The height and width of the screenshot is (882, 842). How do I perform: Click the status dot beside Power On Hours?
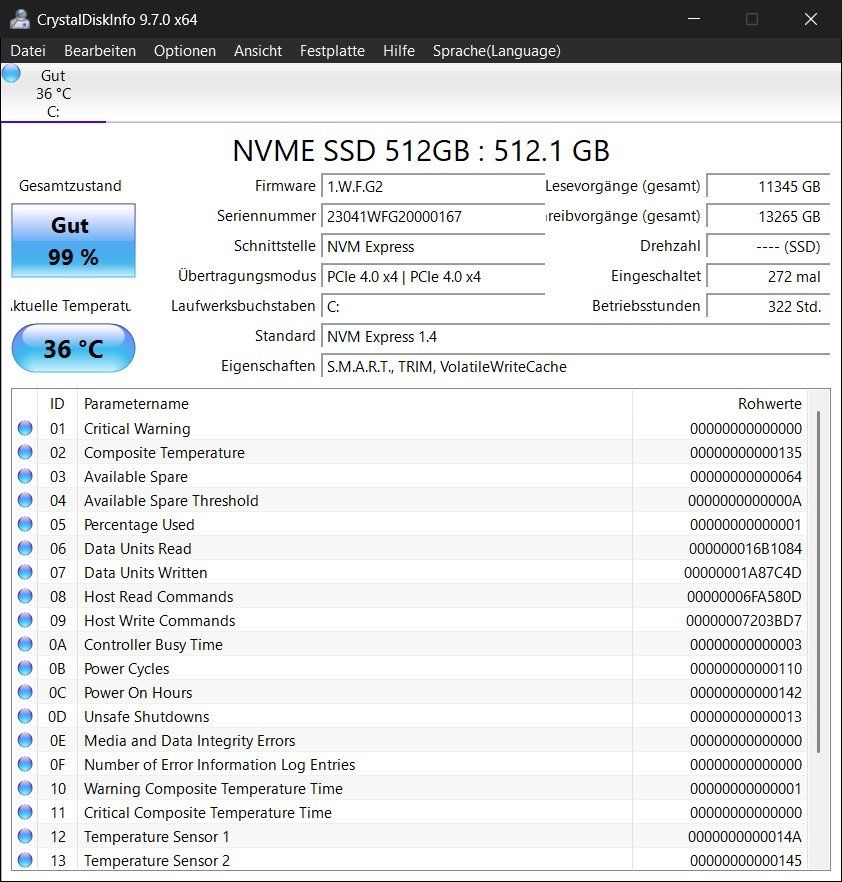(x=25, y=692)
